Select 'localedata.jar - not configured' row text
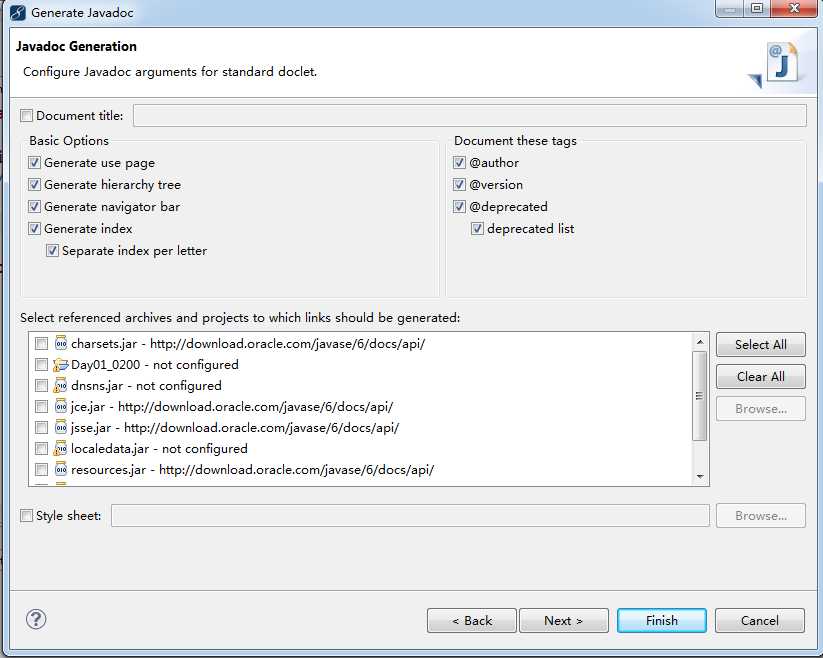 point(159,449)
